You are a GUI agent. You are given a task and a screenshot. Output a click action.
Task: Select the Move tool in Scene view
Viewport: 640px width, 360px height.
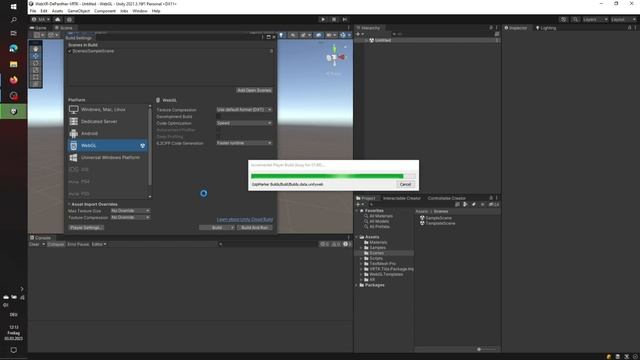36,56
